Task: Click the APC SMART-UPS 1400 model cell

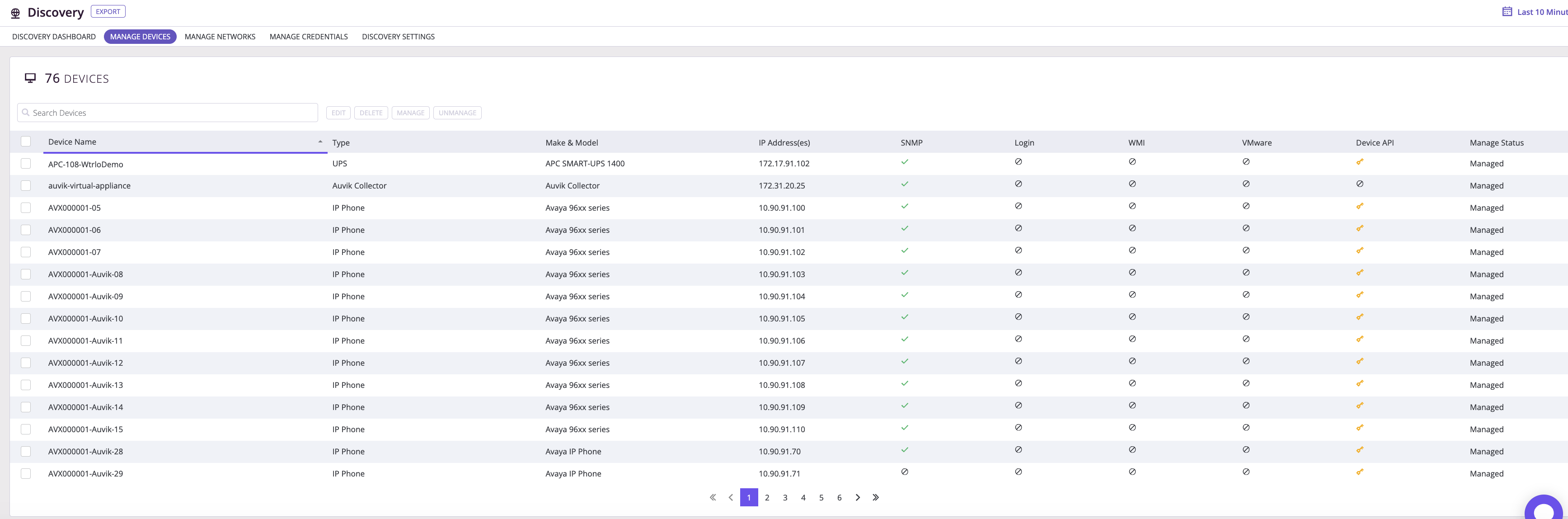Action: [585, 164]
